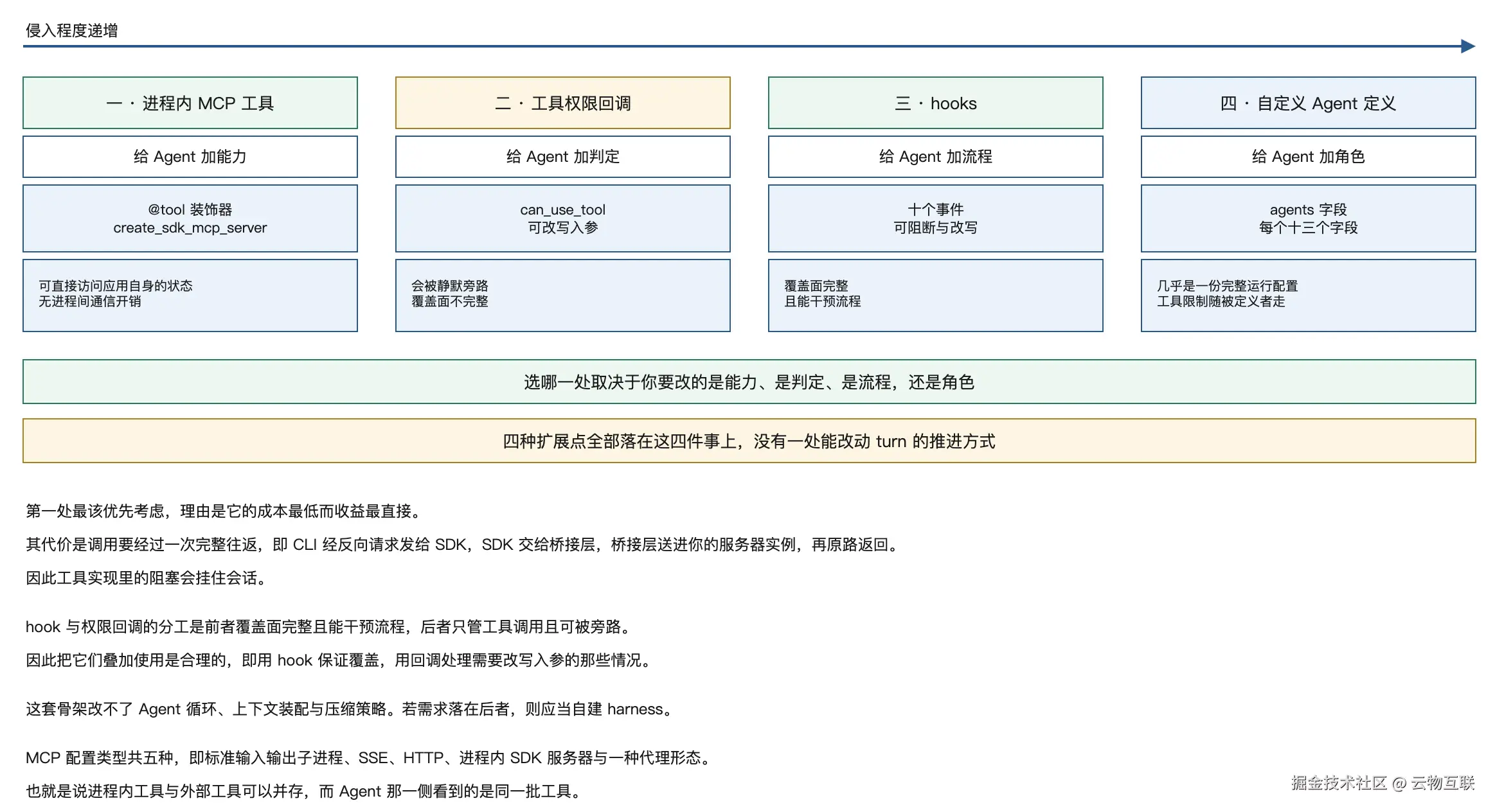Click the 可直接访问应用自身的状态 box

tap(190, 296)
